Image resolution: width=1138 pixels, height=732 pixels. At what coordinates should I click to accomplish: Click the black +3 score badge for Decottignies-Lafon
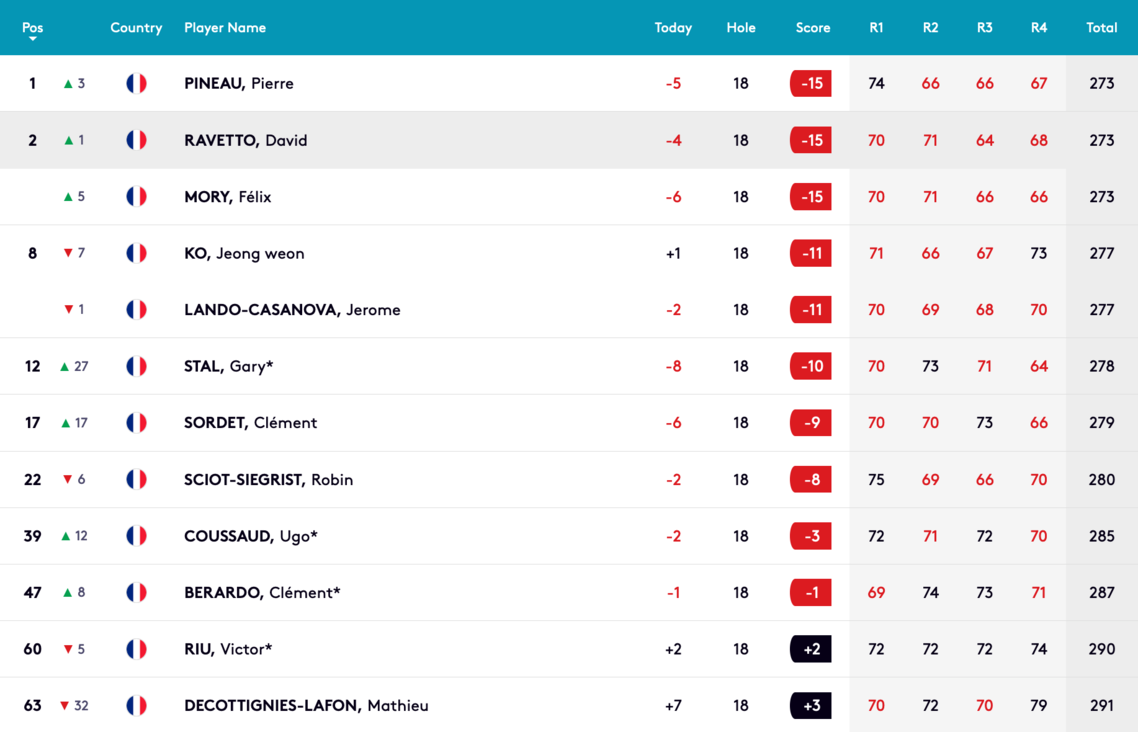pyautogui.click(x=811, y=706)
